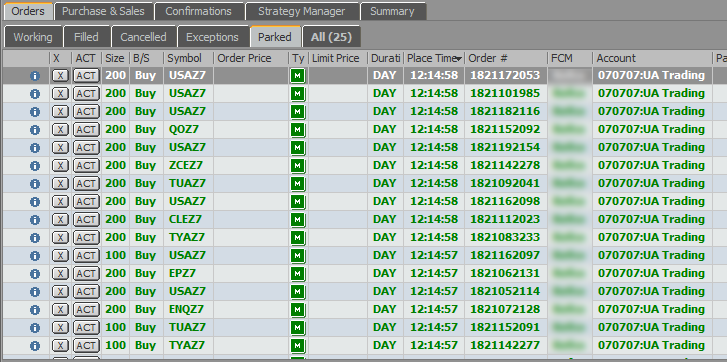
Task: Click market type icon for order 1821142277
Action: coord(298,346)
